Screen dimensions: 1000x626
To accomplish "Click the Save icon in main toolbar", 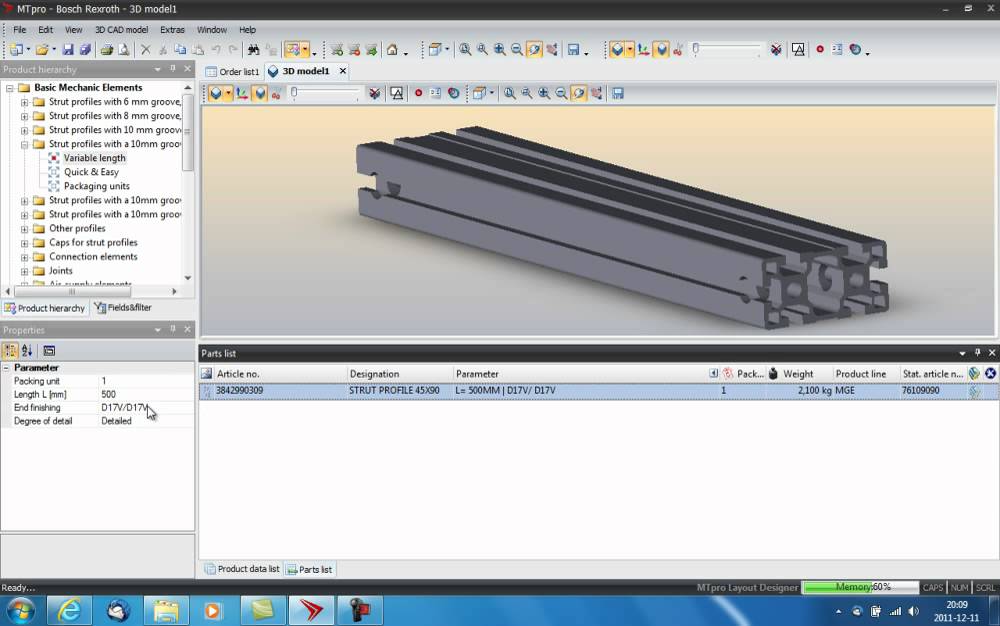I will click(x=68, y=50).
